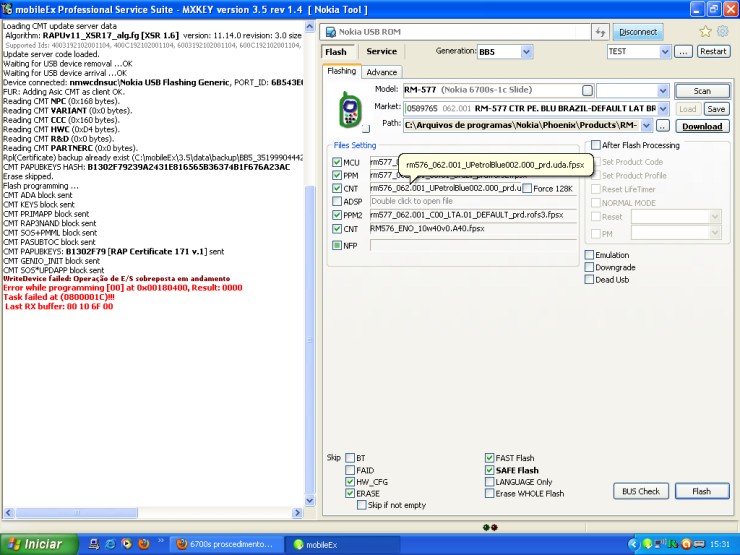Screen dimensions: 740x555
Task: Enable Force 128K option
Action: click(x=527, y=189)
